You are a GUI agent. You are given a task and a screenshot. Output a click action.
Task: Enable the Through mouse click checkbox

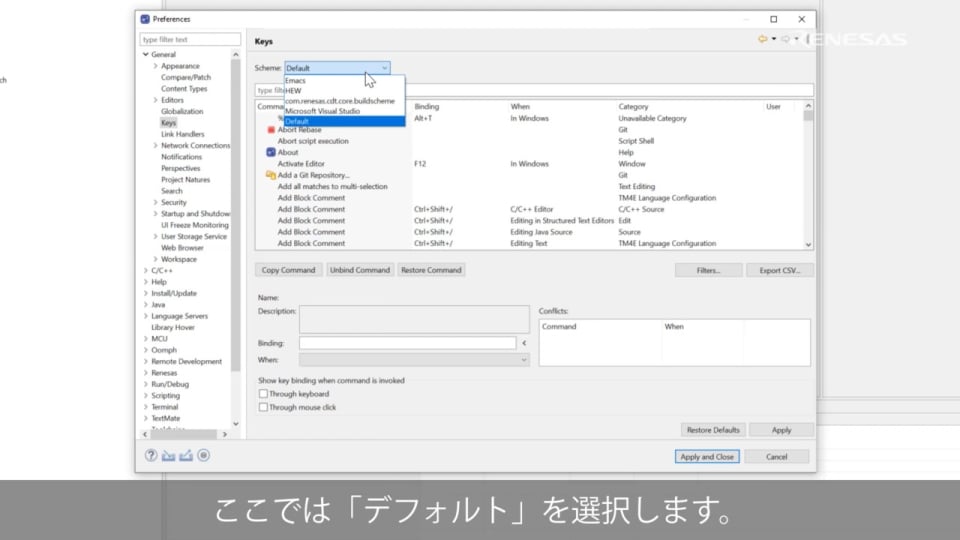[264, 407]
